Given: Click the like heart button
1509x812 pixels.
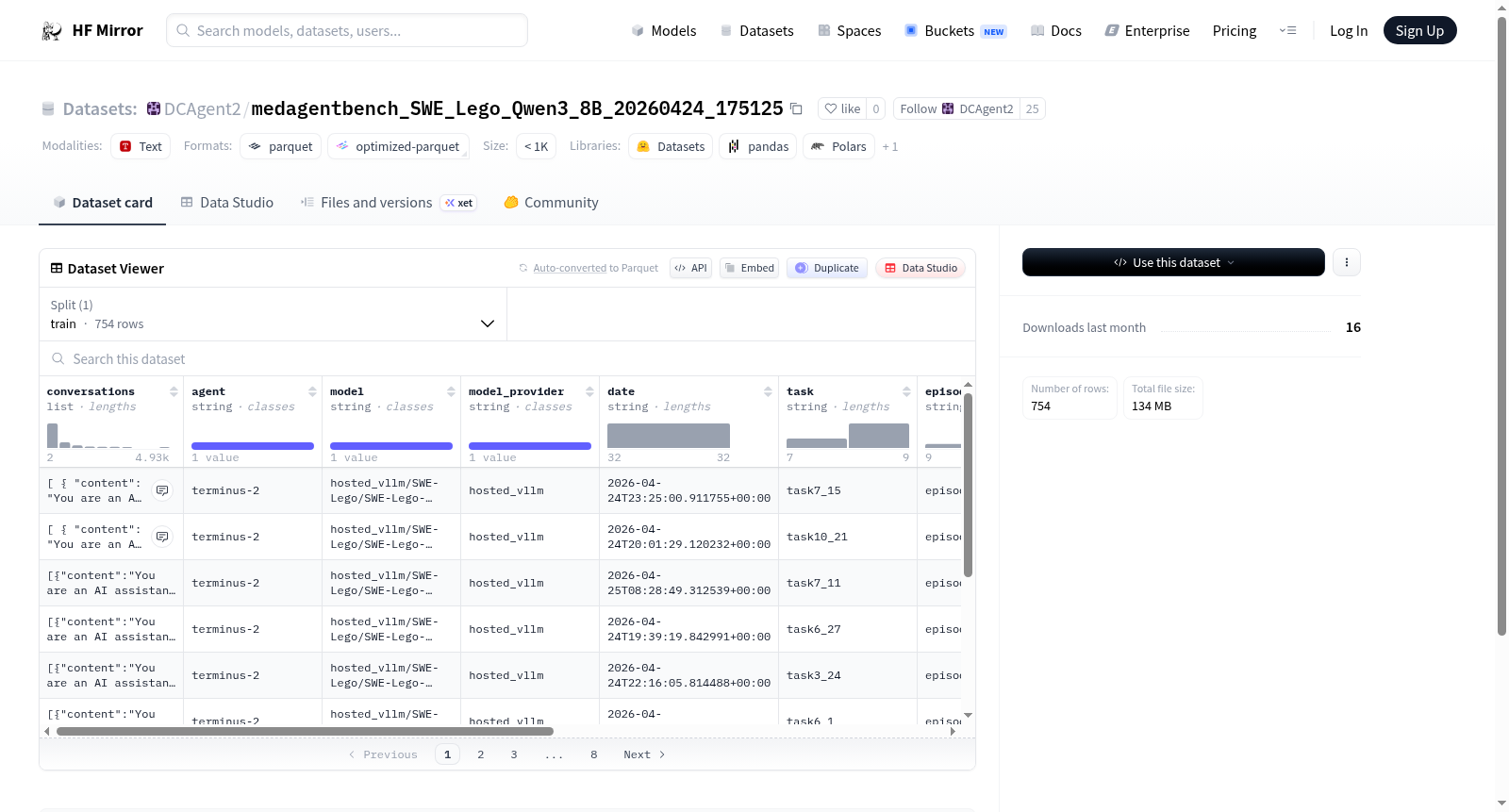Looking at the screenshot, I should click(842, 108).
